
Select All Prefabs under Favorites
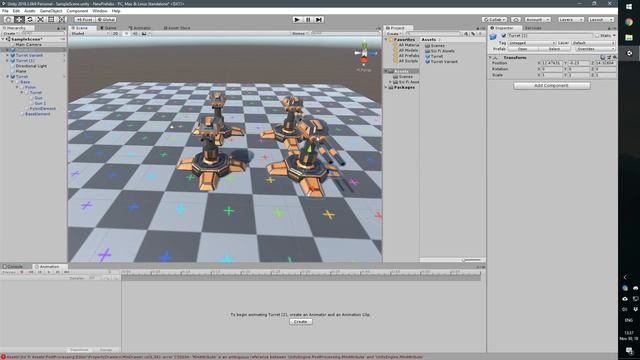click(408, 56)
